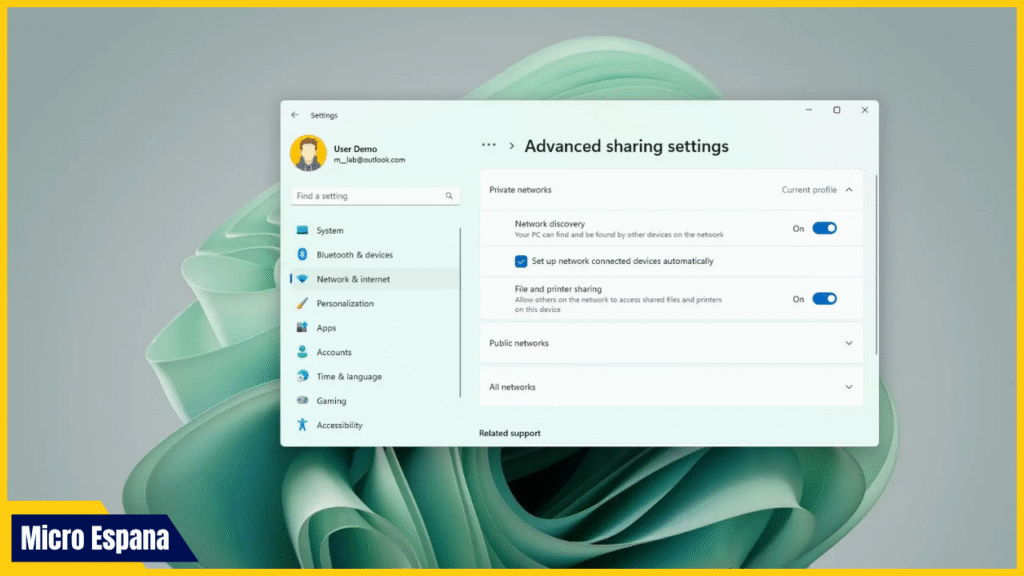Click the Bluetooth & devices icon
Viewport: 1024px width, 576px height.
(302, 255)
